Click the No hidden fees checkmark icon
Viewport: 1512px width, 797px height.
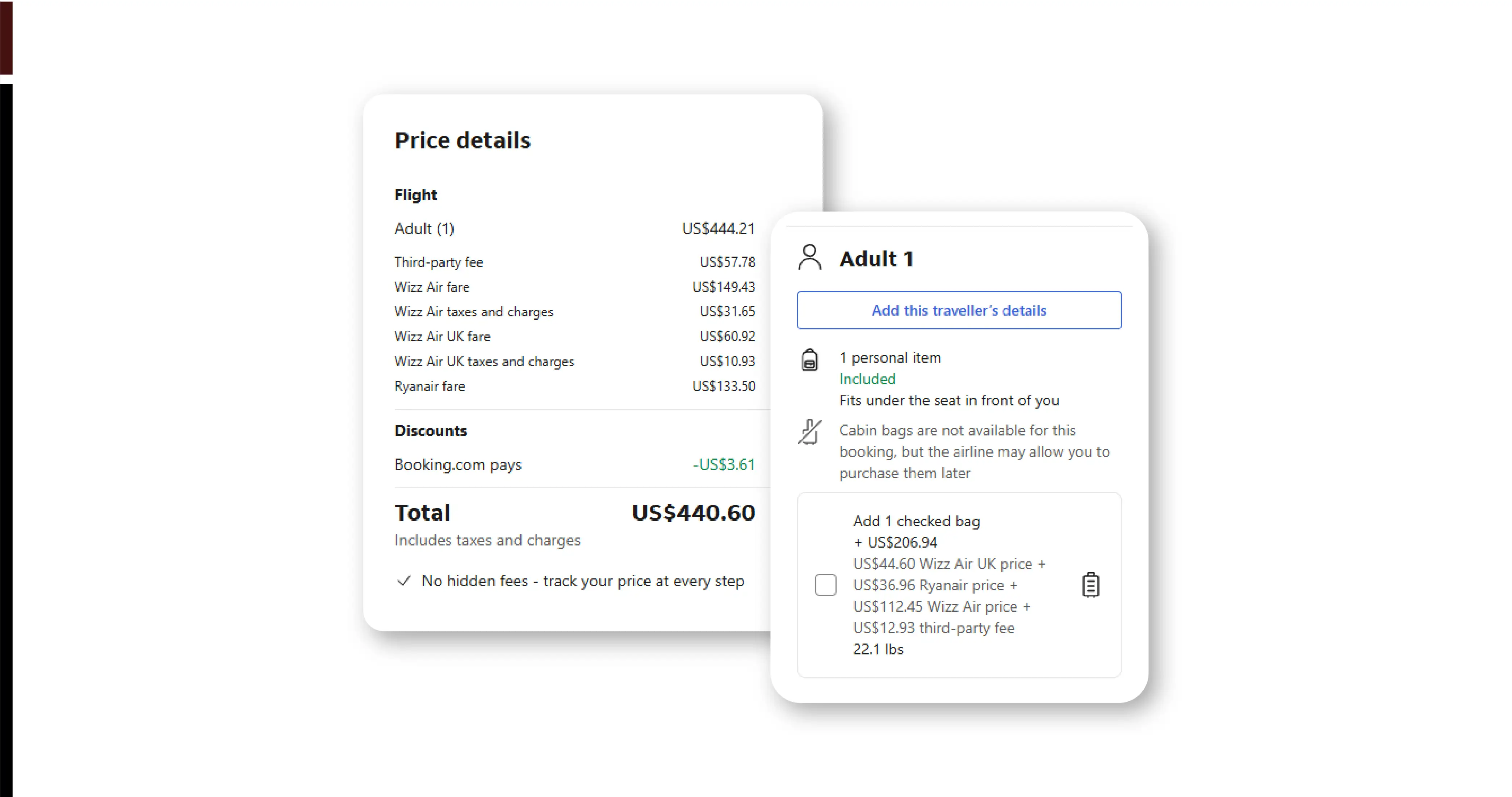coord(404,581)
